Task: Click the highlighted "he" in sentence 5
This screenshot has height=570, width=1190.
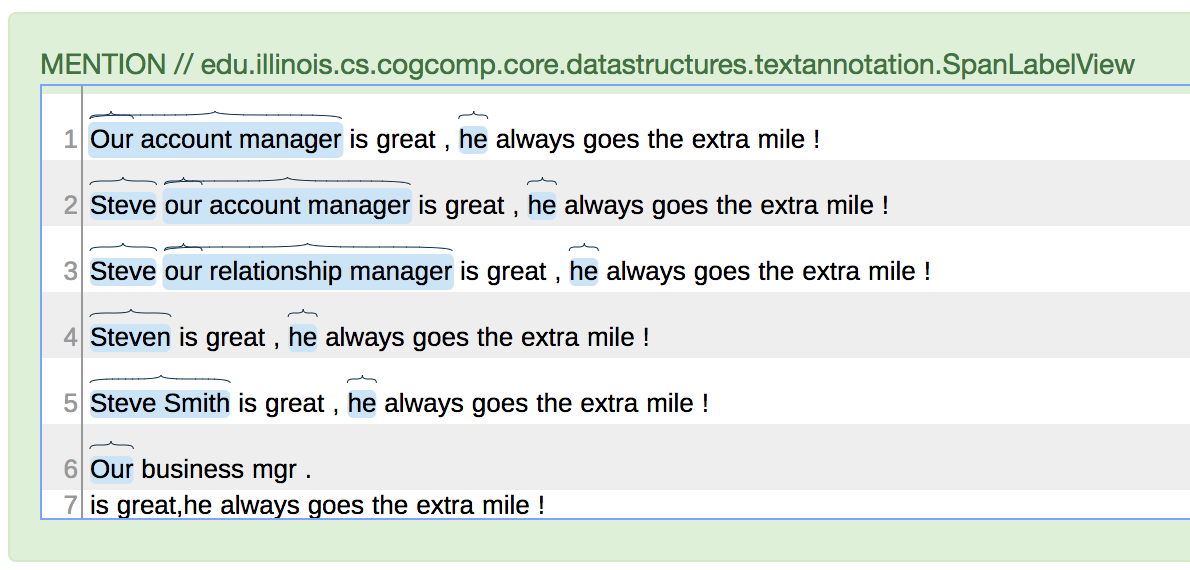Action: coord(362,404)
